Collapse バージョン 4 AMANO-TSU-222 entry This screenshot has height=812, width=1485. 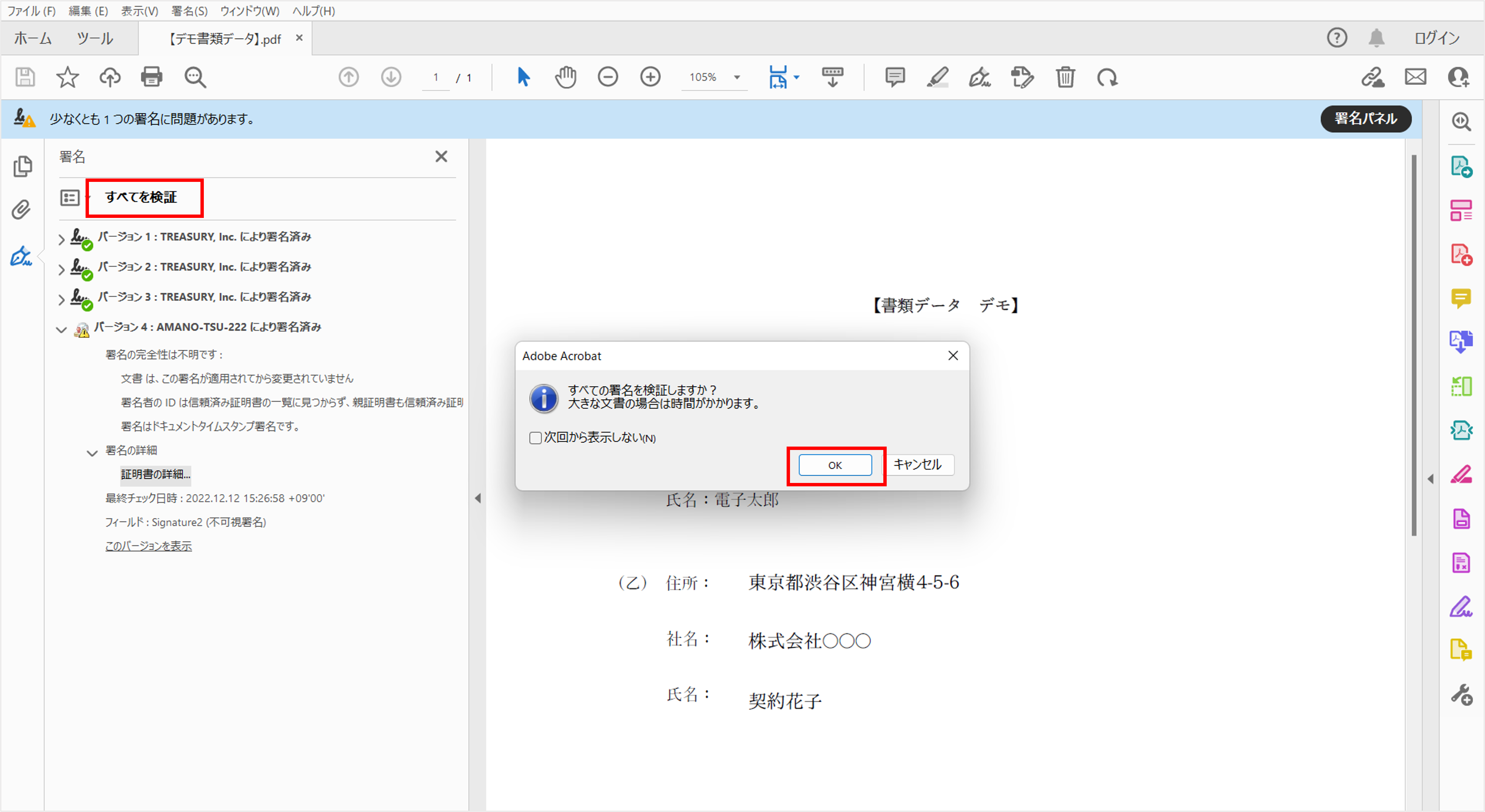pos(62,330)
